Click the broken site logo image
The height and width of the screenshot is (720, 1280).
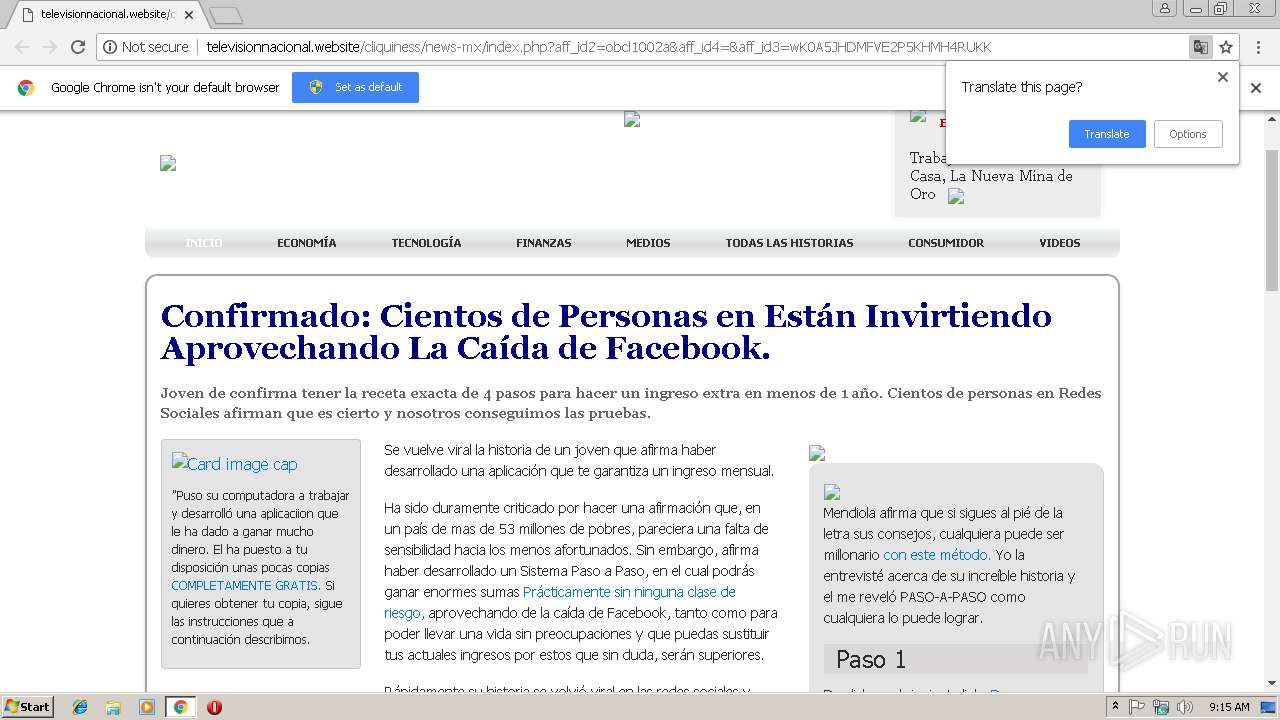point(168,163)
